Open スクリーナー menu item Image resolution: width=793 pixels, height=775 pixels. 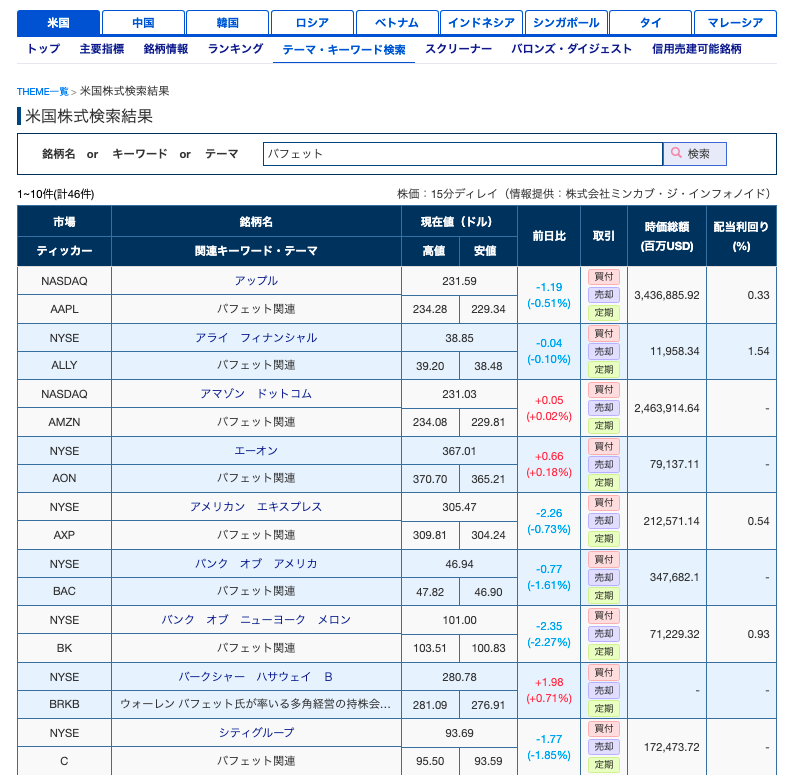[x=458, y=49]
